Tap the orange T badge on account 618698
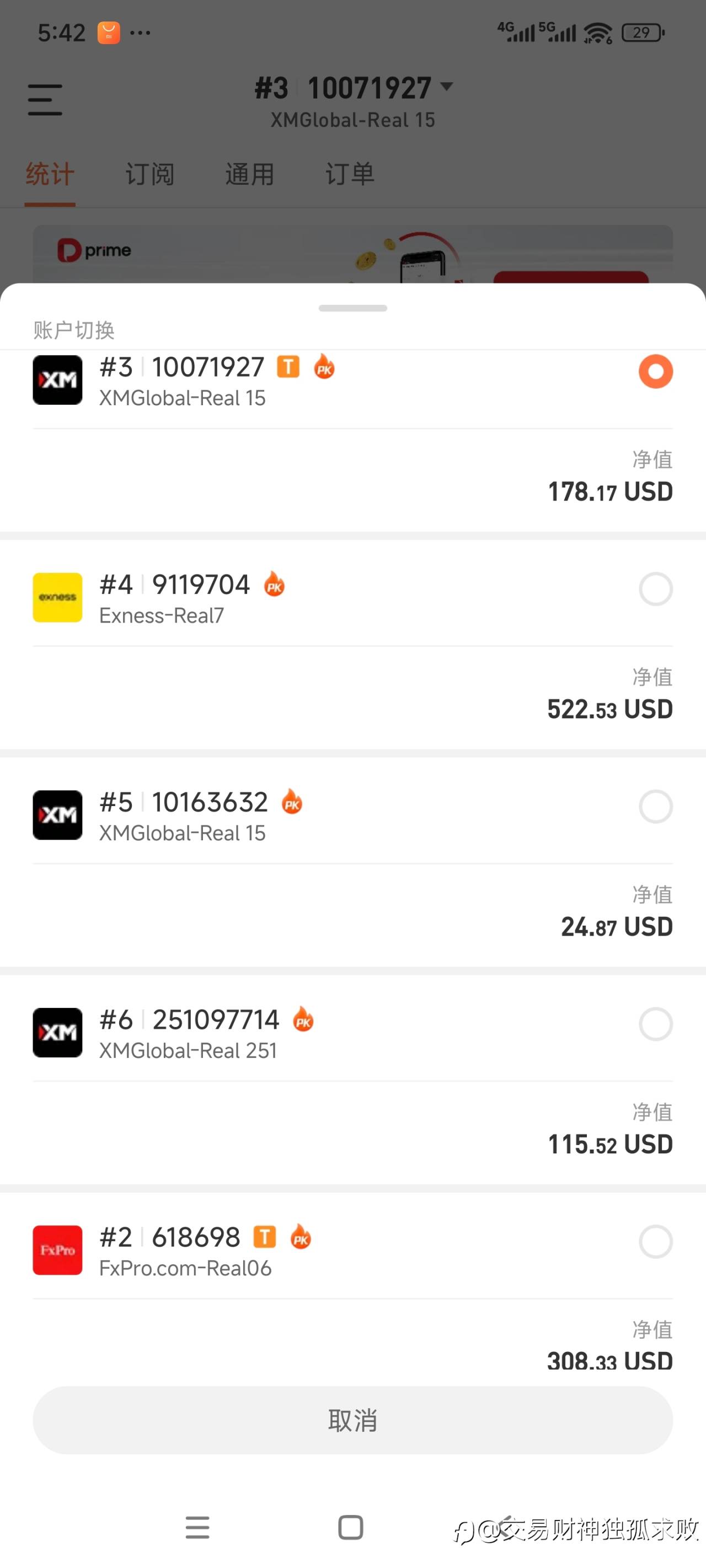Viewport: 706px width, 1568px height. click(264, 1237)
